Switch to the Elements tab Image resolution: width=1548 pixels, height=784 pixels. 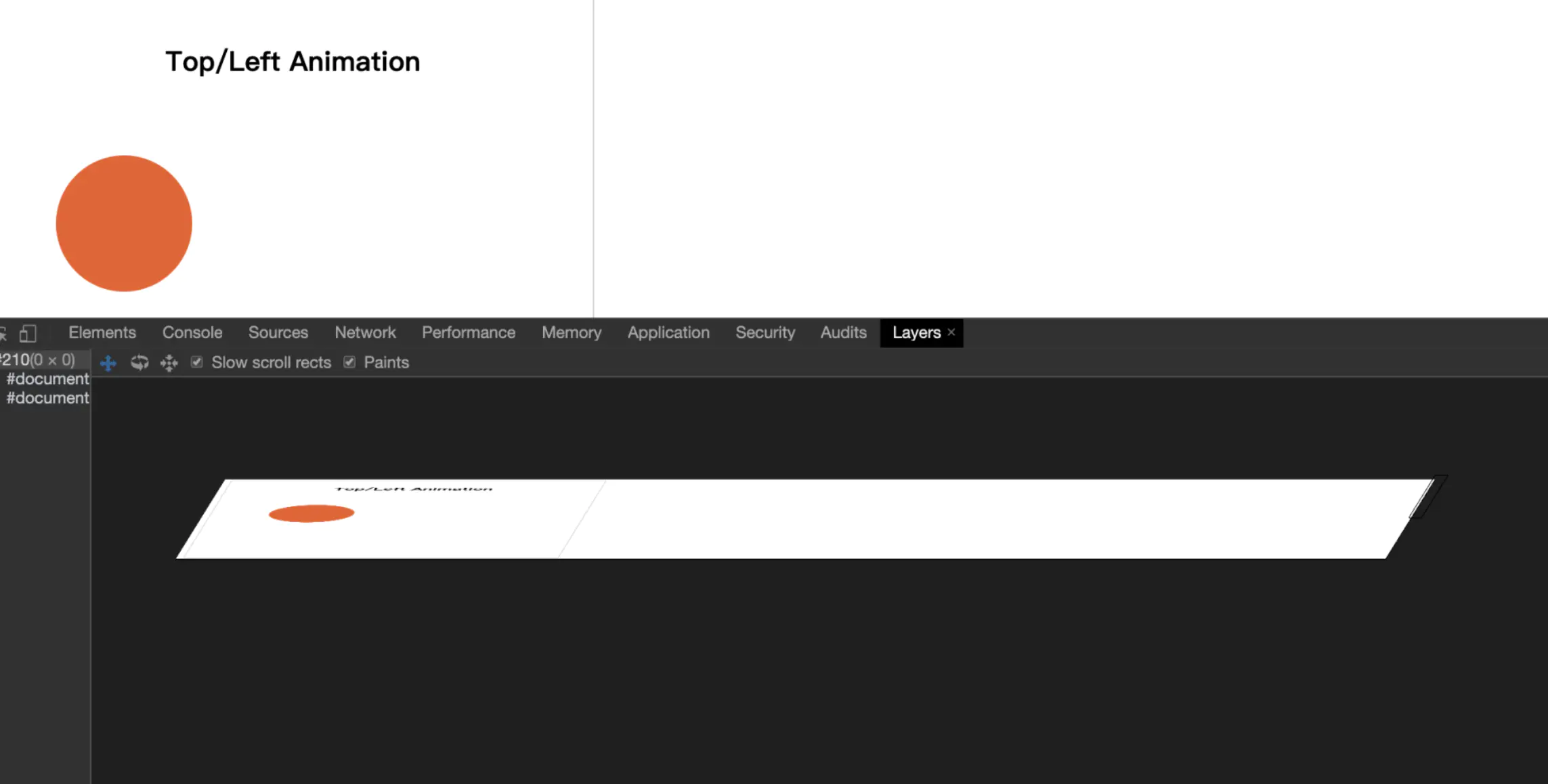point(102,332)
